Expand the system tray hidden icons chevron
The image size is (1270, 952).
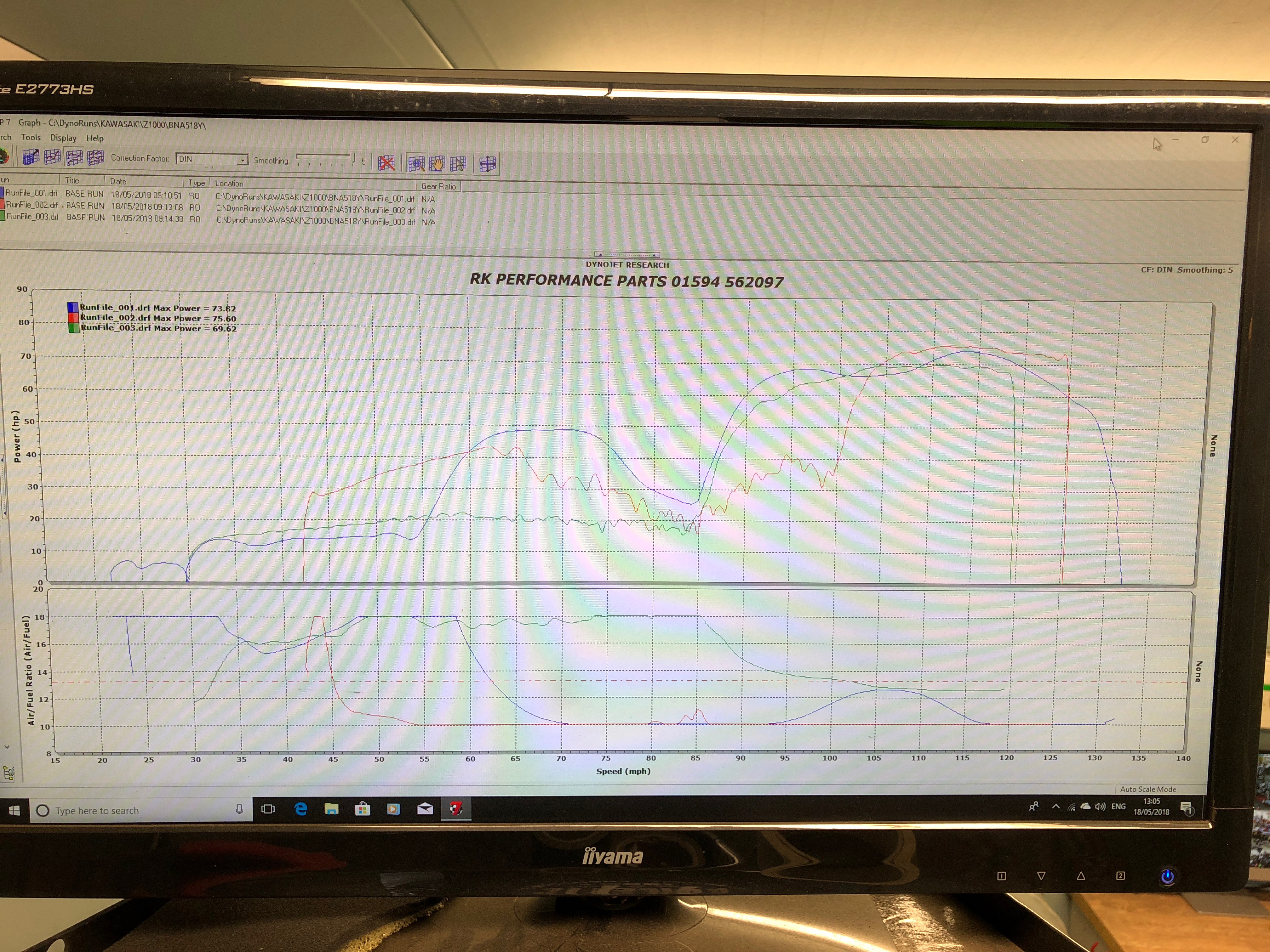(1055, 806)
